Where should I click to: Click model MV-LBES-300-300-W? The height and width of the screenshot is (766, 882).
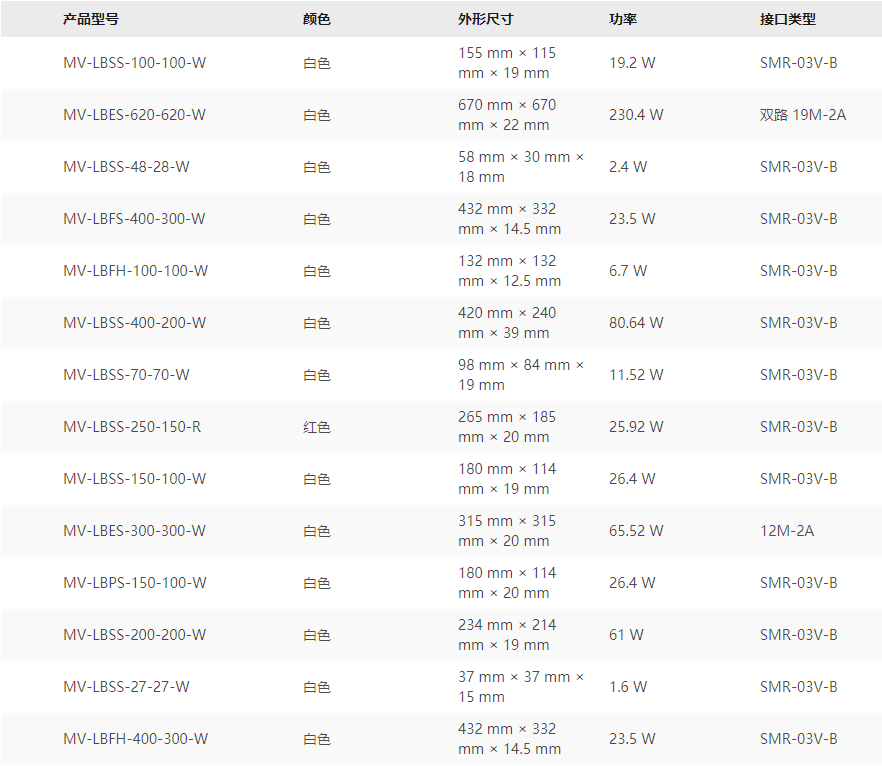pyautogui.click(x=134, y=531)
